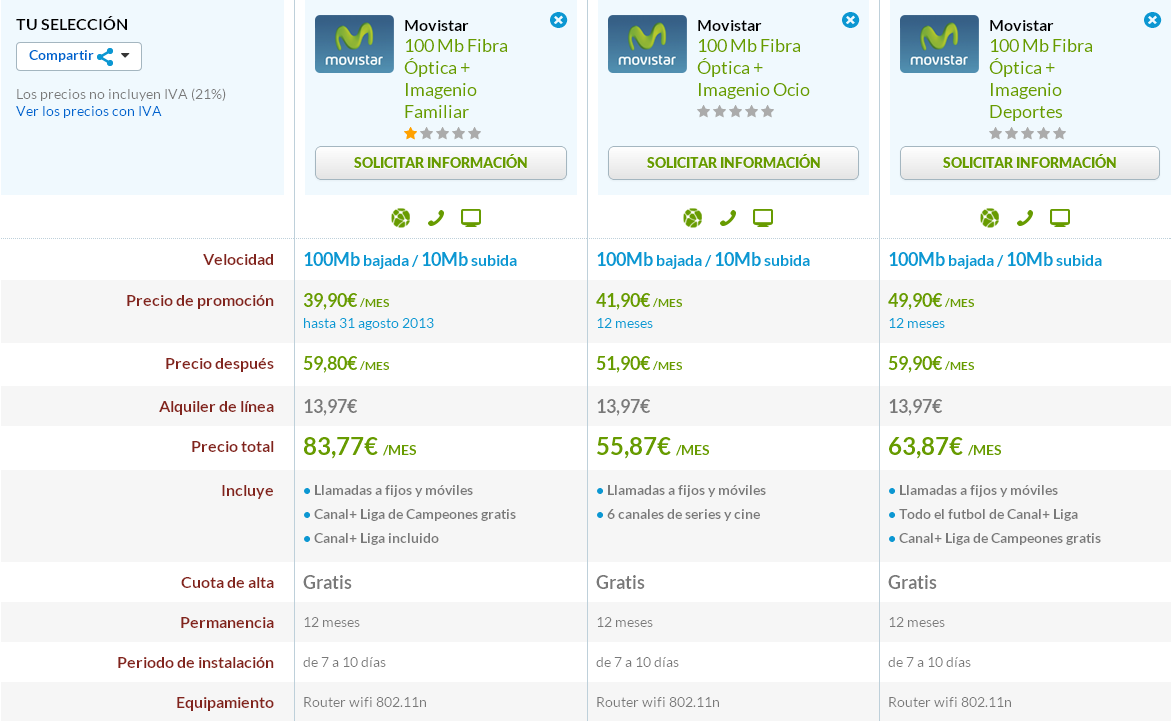This screenshot has width=1175, height=721.
Task: Click the 41,90€ promotion price
Action: coord(639,301)
